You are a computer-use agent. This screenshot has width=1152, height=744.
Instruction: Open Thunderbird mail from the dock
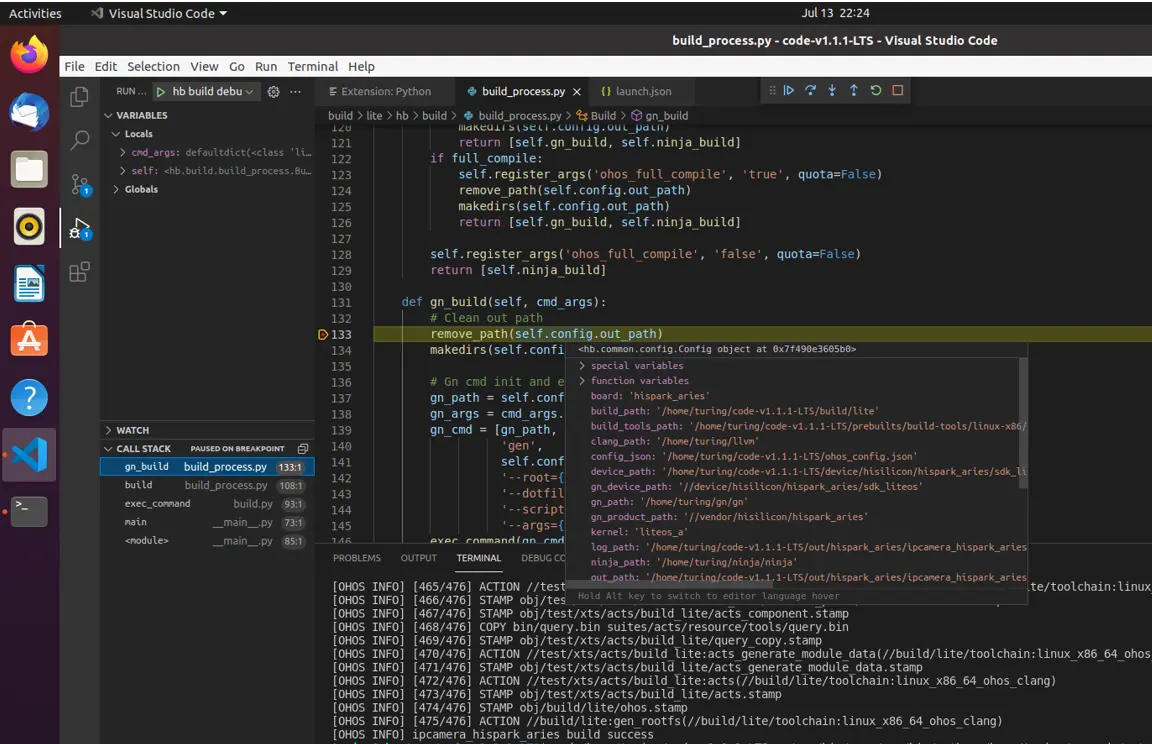pyautogui.click(x=29, y=112)
